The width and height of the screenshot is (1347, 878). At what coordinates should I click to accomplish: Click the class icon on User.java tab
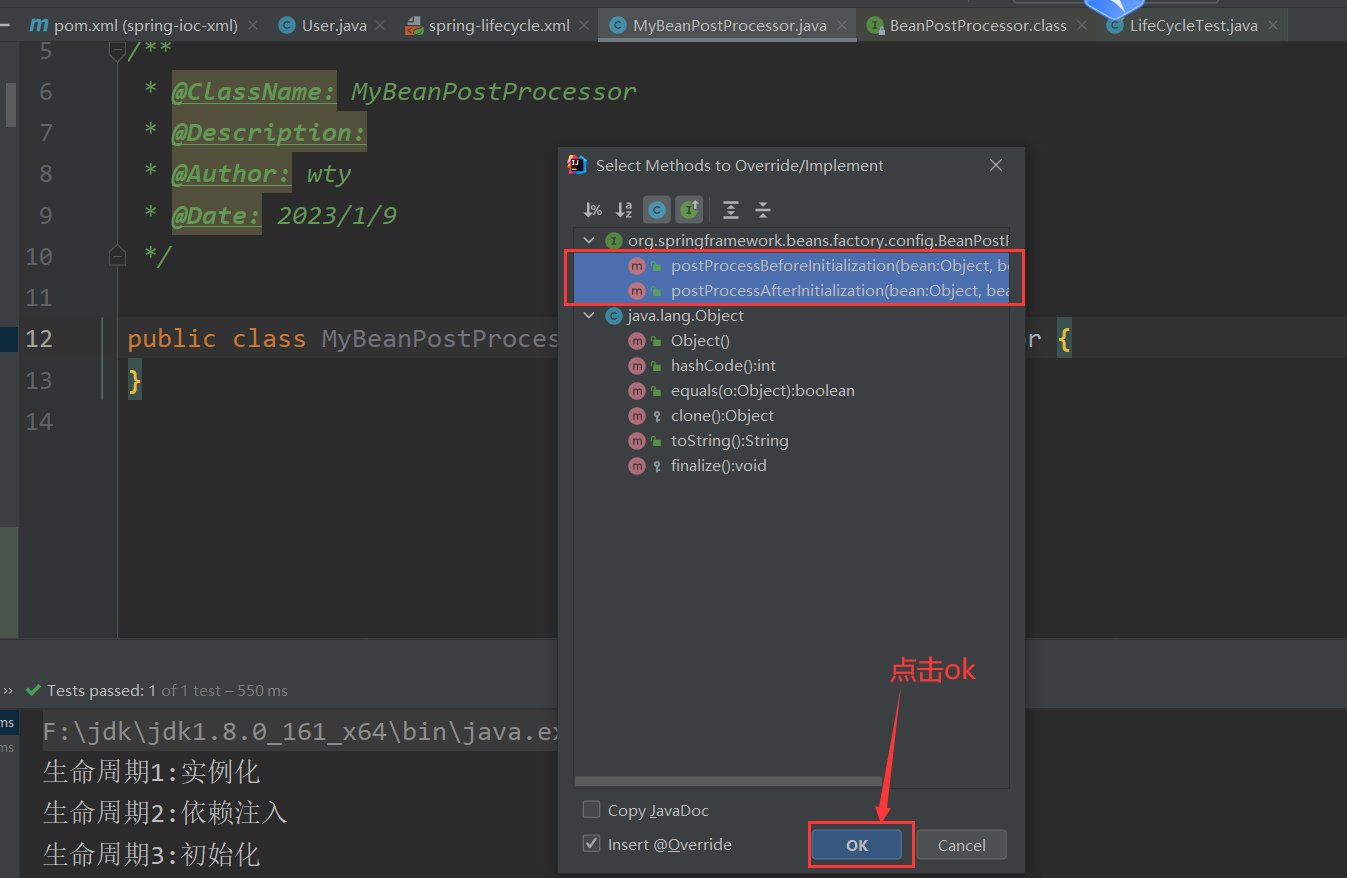(x=287, y=25)
